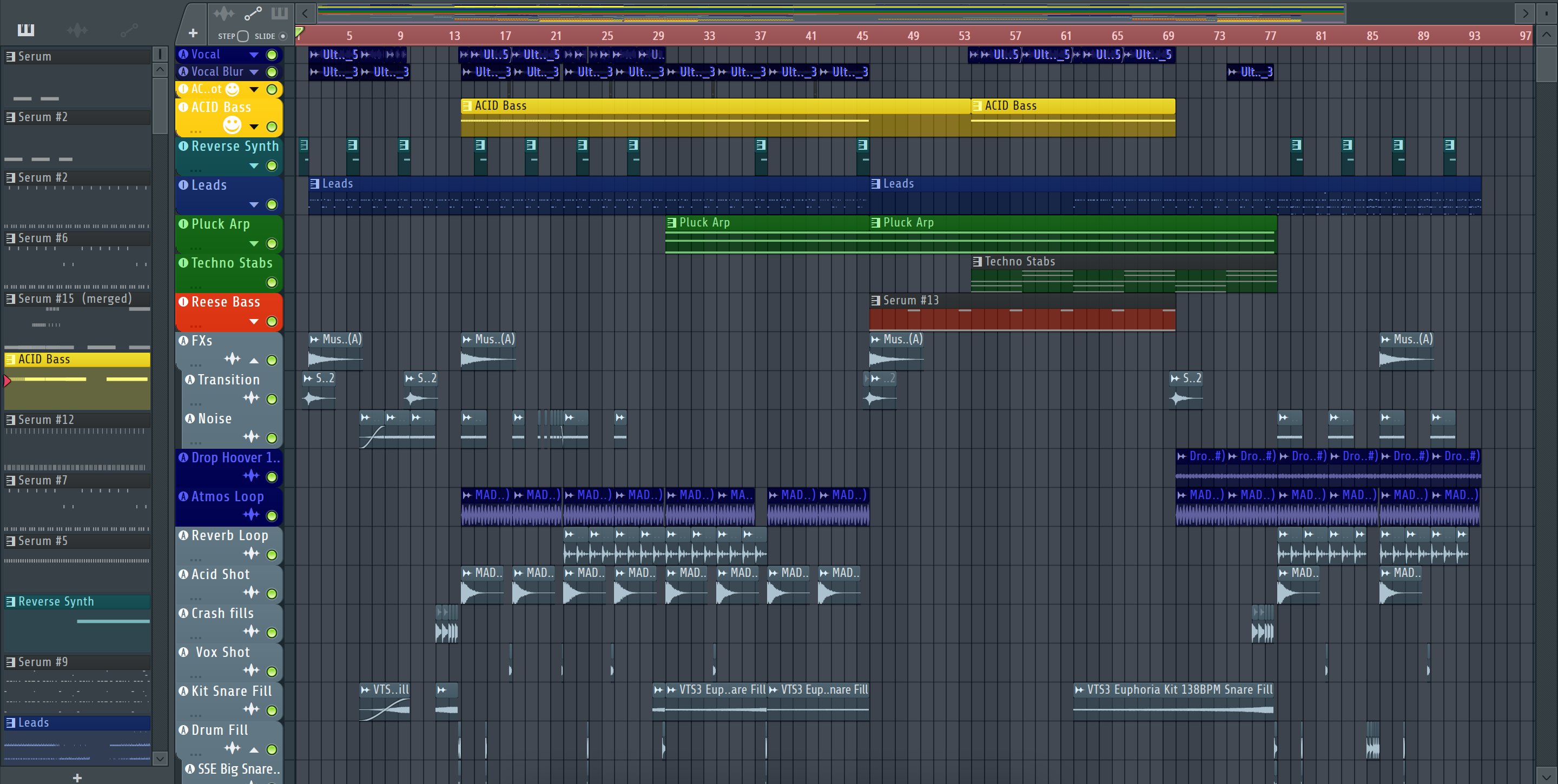This screenshot has height=784, width=1558.
Task: Open the ACID Bass track dropdown arrow
Action: (254, 127)
